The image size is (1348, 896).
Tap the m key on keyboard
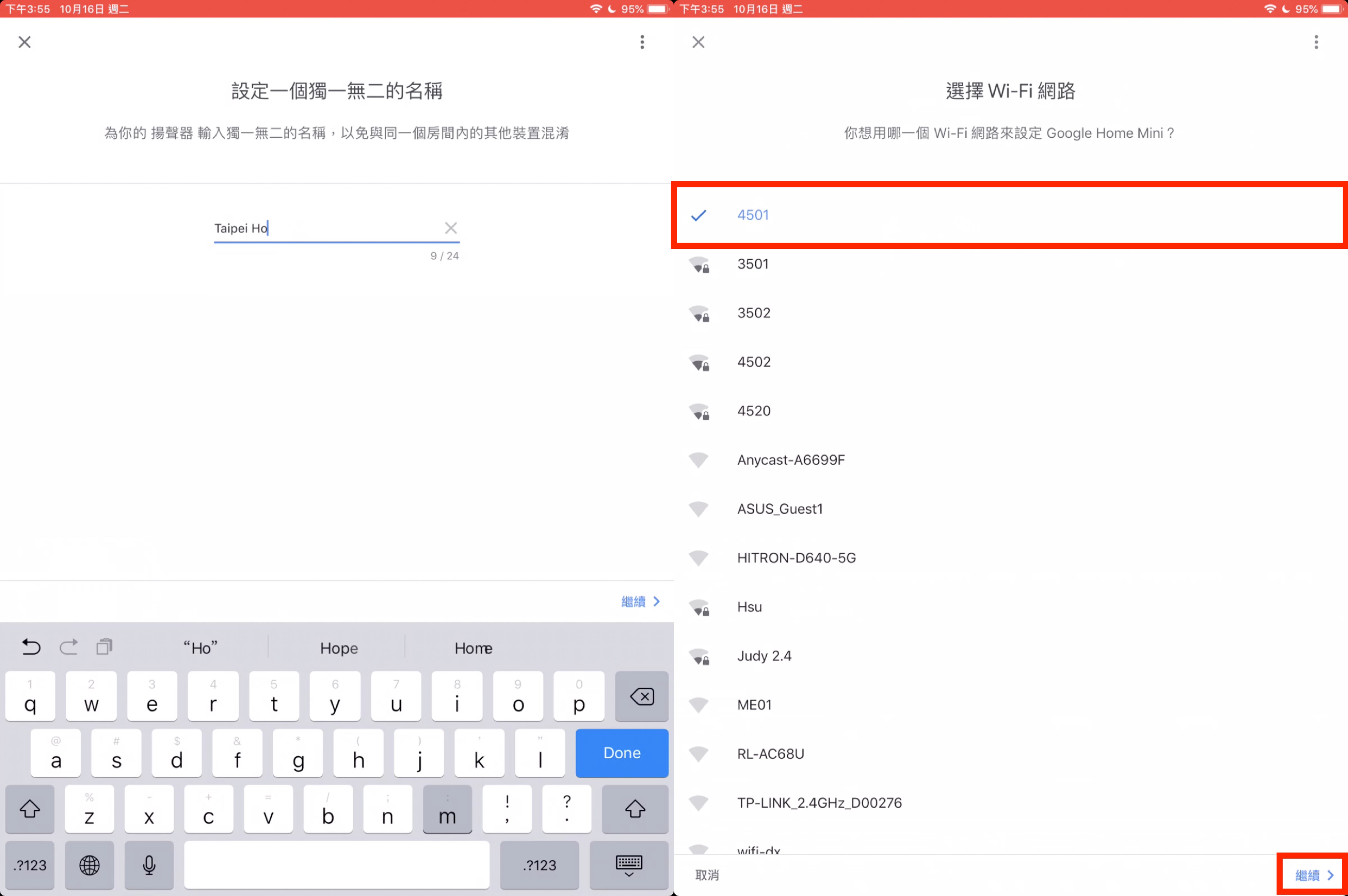pyautogui.click(x=448, y=809)
